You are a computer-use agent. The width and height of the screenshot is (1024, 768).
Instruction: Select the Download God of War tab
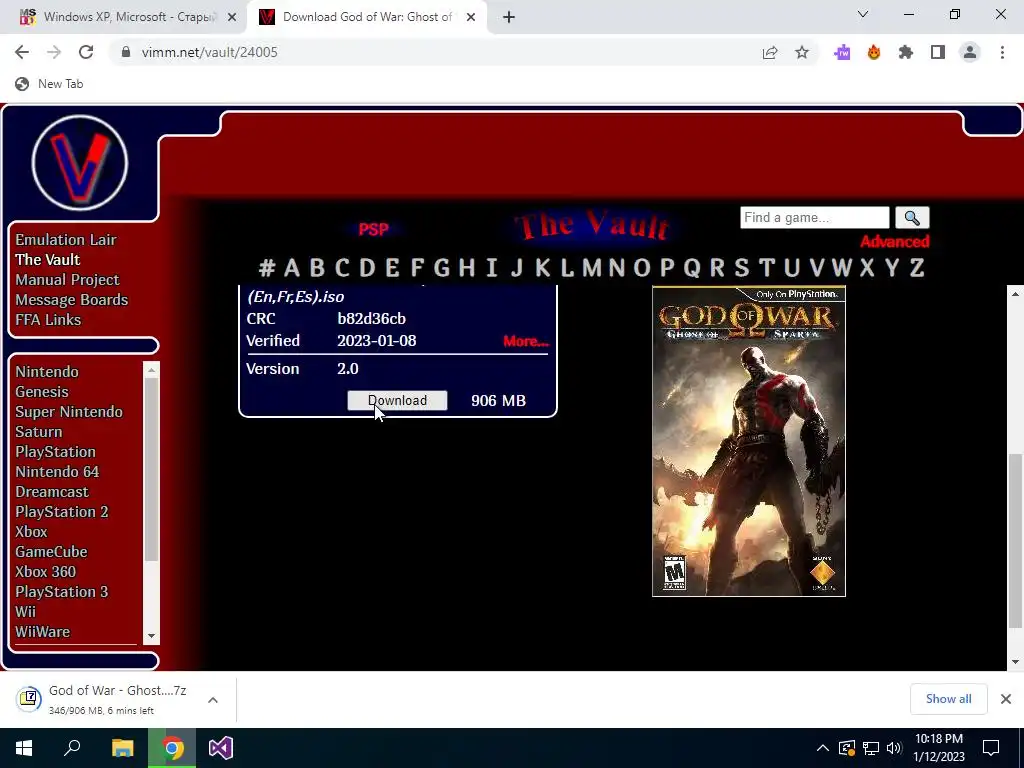tap(368, 17)
